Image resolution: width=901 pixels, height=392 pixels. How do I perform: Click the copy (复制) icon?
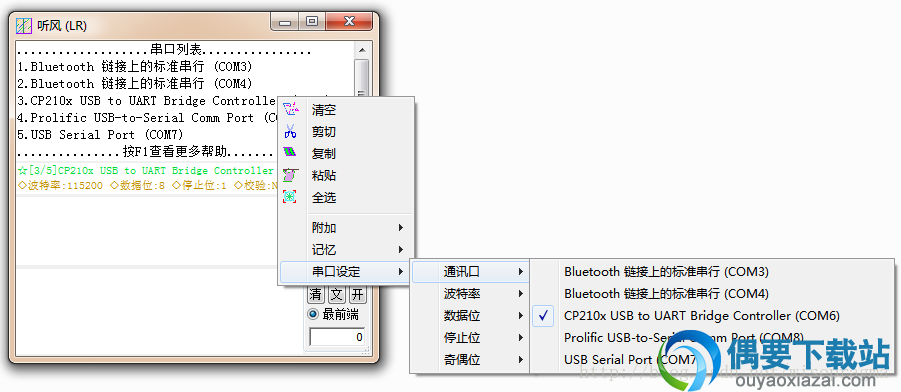pyautogui.click(x=291, y=153)
